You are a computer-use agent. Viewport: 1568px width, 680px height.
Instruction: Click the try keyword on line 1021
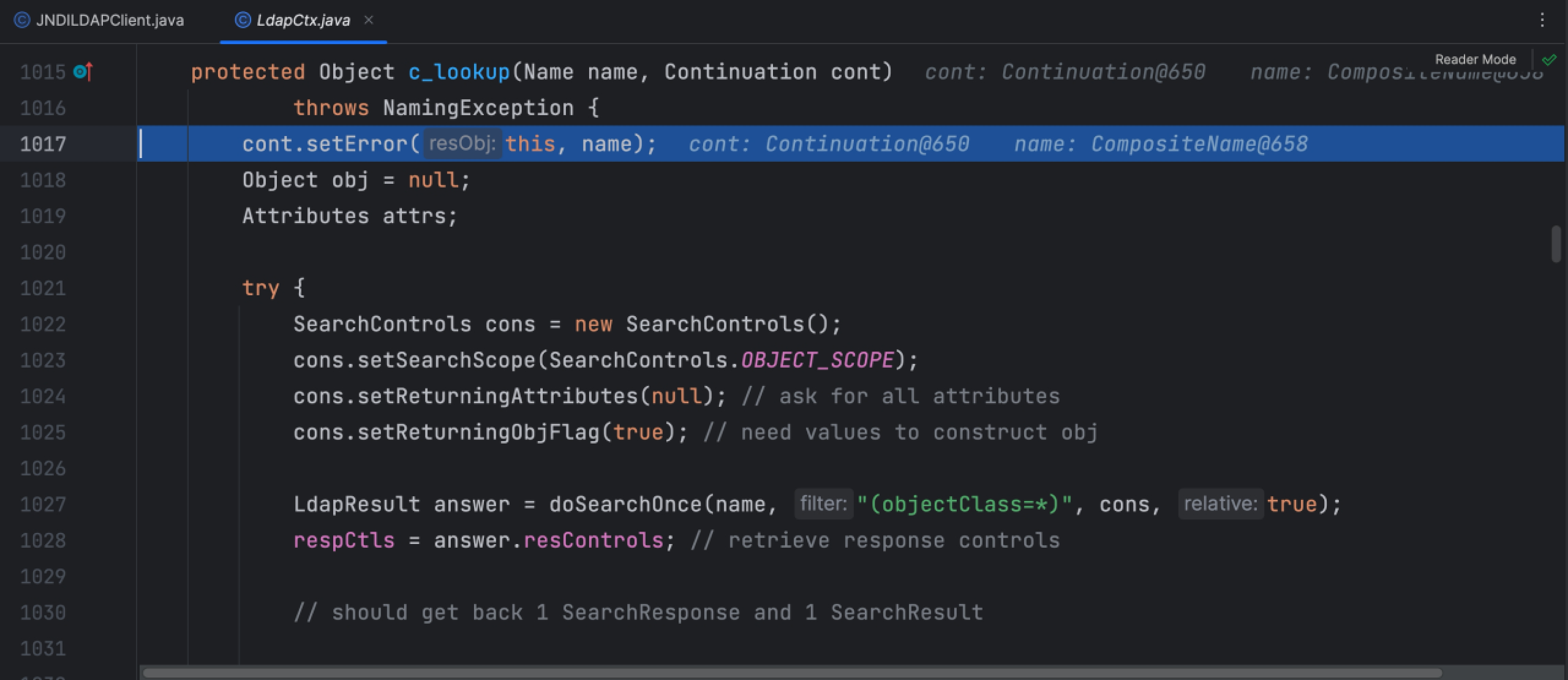tap(261, 288)
